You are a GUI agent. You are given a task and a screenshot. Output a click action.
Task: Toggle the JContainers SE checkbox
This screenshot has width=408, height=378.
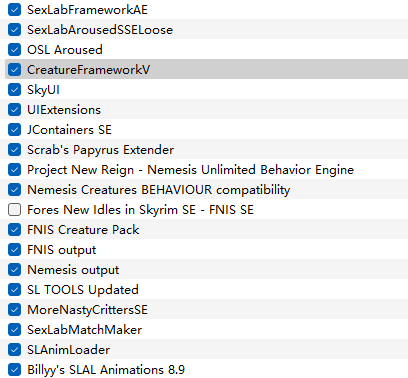14,130
